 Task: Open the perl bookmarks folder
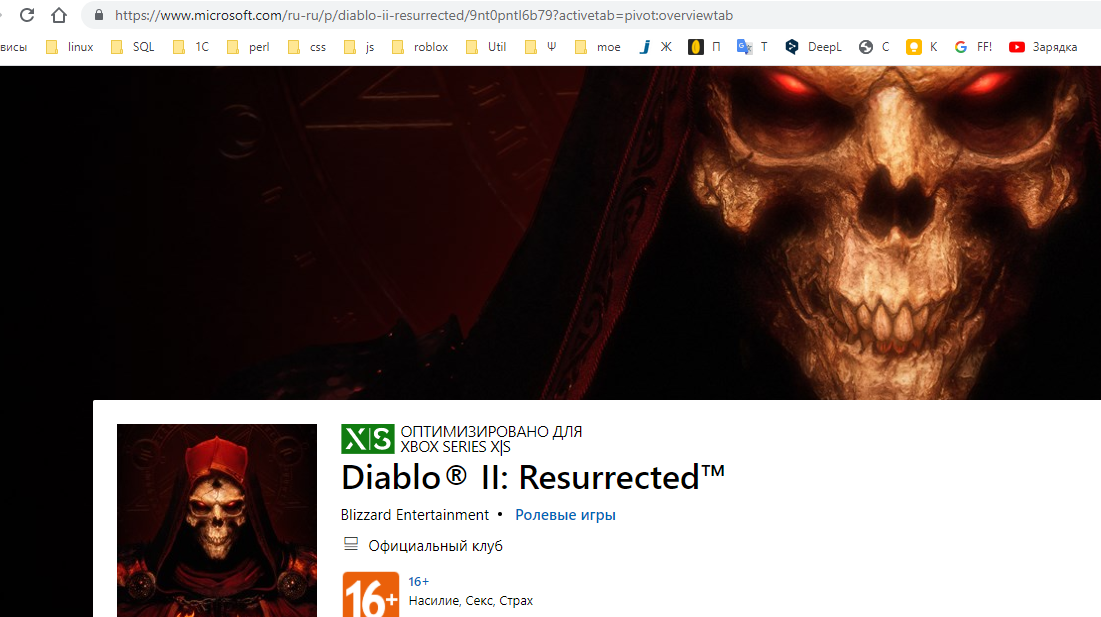point(249,47)
